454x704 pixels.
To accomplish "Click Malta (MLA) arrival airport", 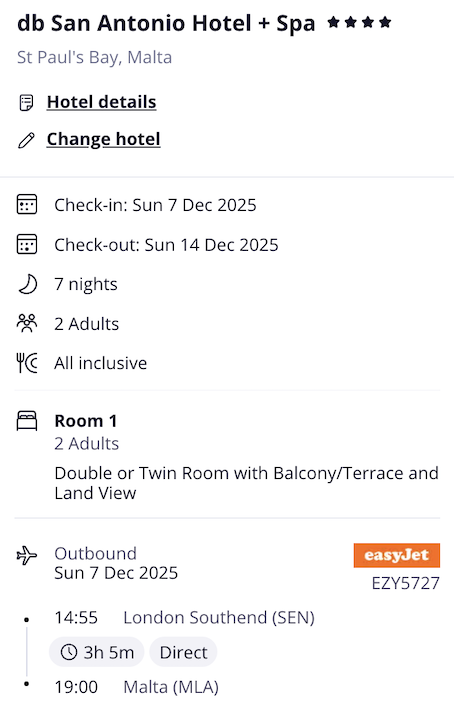I will click(171, 687).
